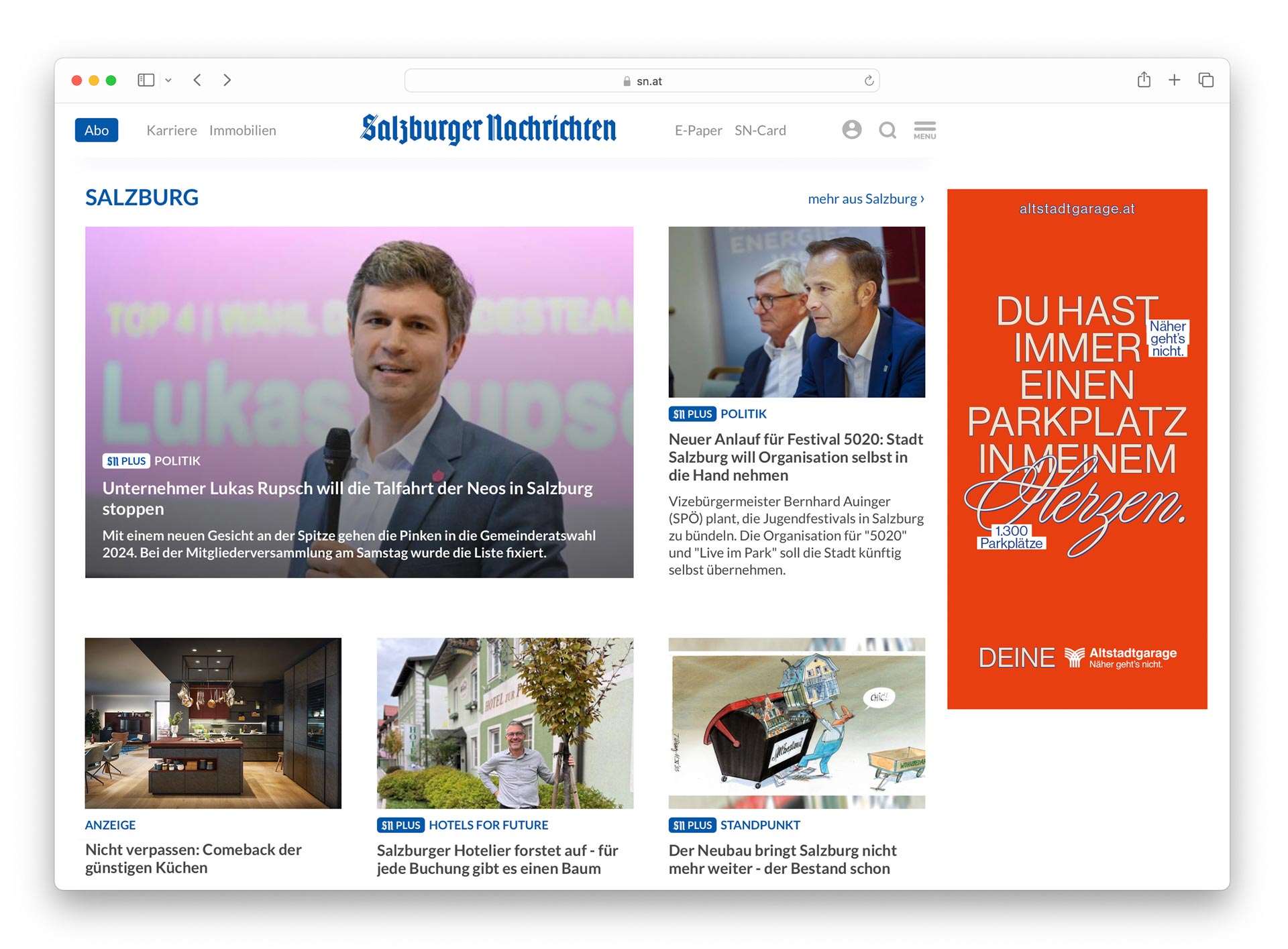Toggle the Safari sidebar icon
The image size is (1288, 949).
coord(146,80)
